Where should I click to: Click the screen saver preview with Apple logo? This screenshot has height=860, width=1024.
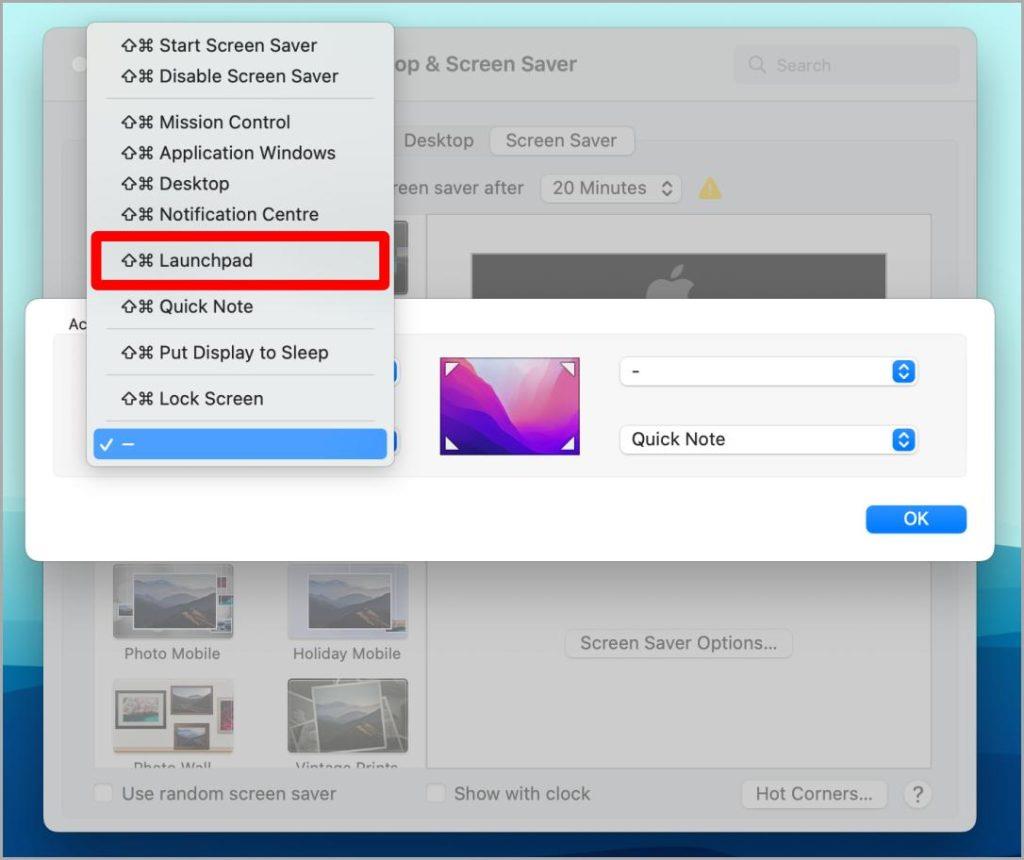coord(679,277)
